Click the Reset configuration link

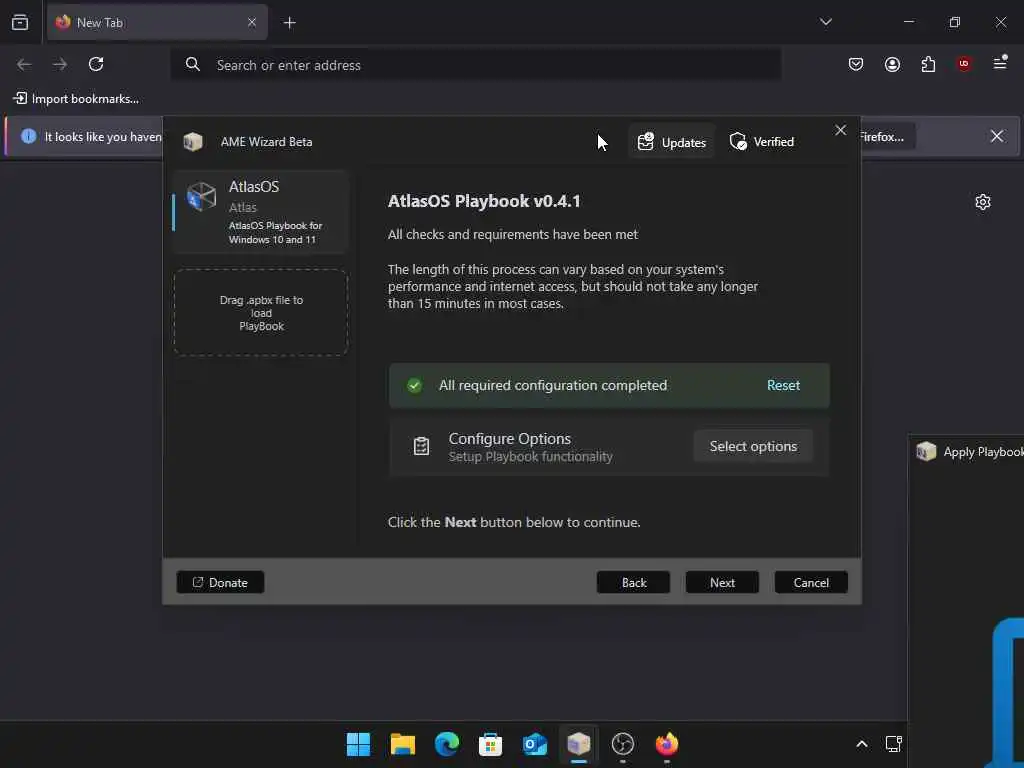(x=783, y=385)
